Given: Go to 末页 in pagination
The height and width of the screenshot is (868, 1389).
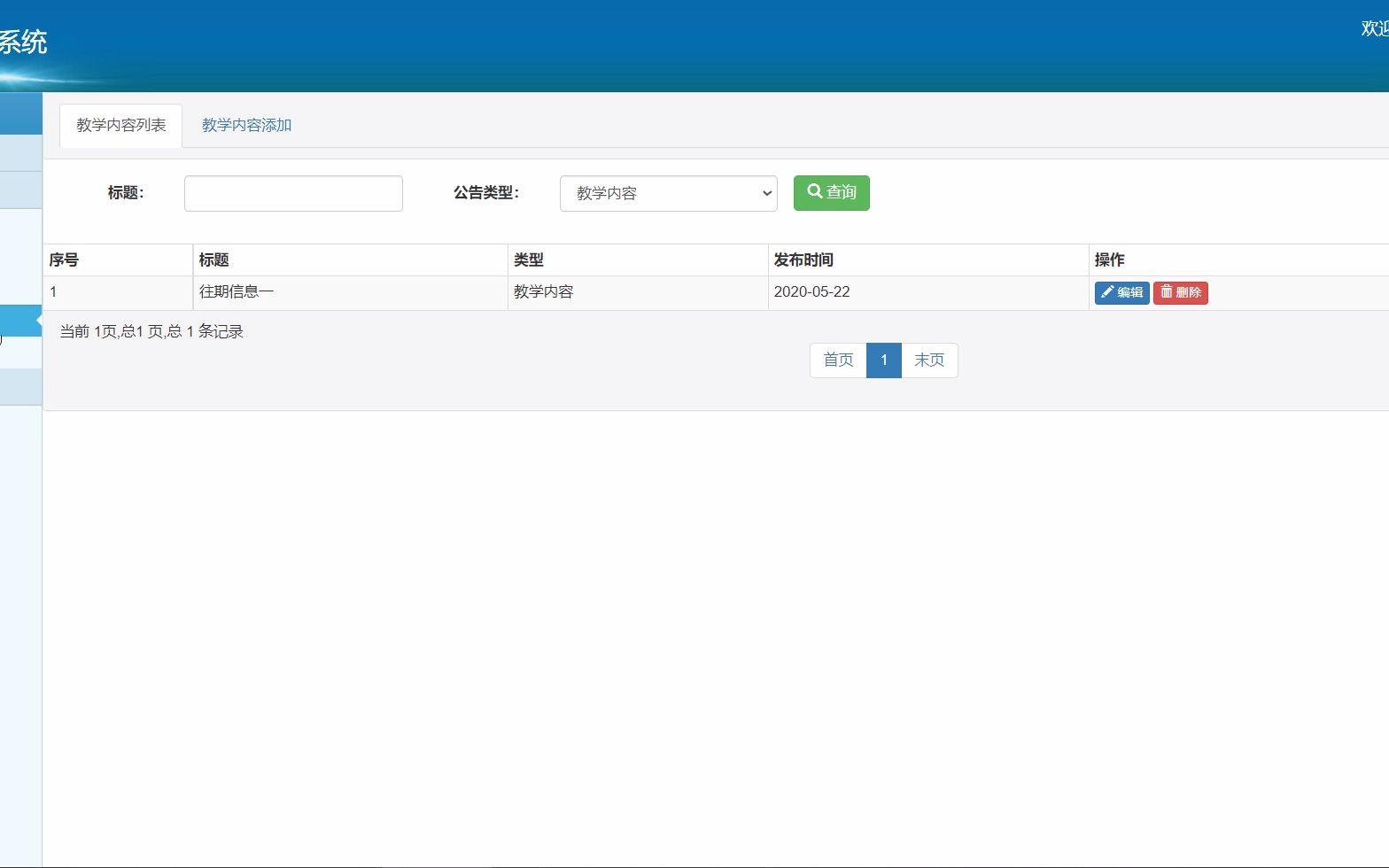Looking at the screenshot, I should (929, 360).
